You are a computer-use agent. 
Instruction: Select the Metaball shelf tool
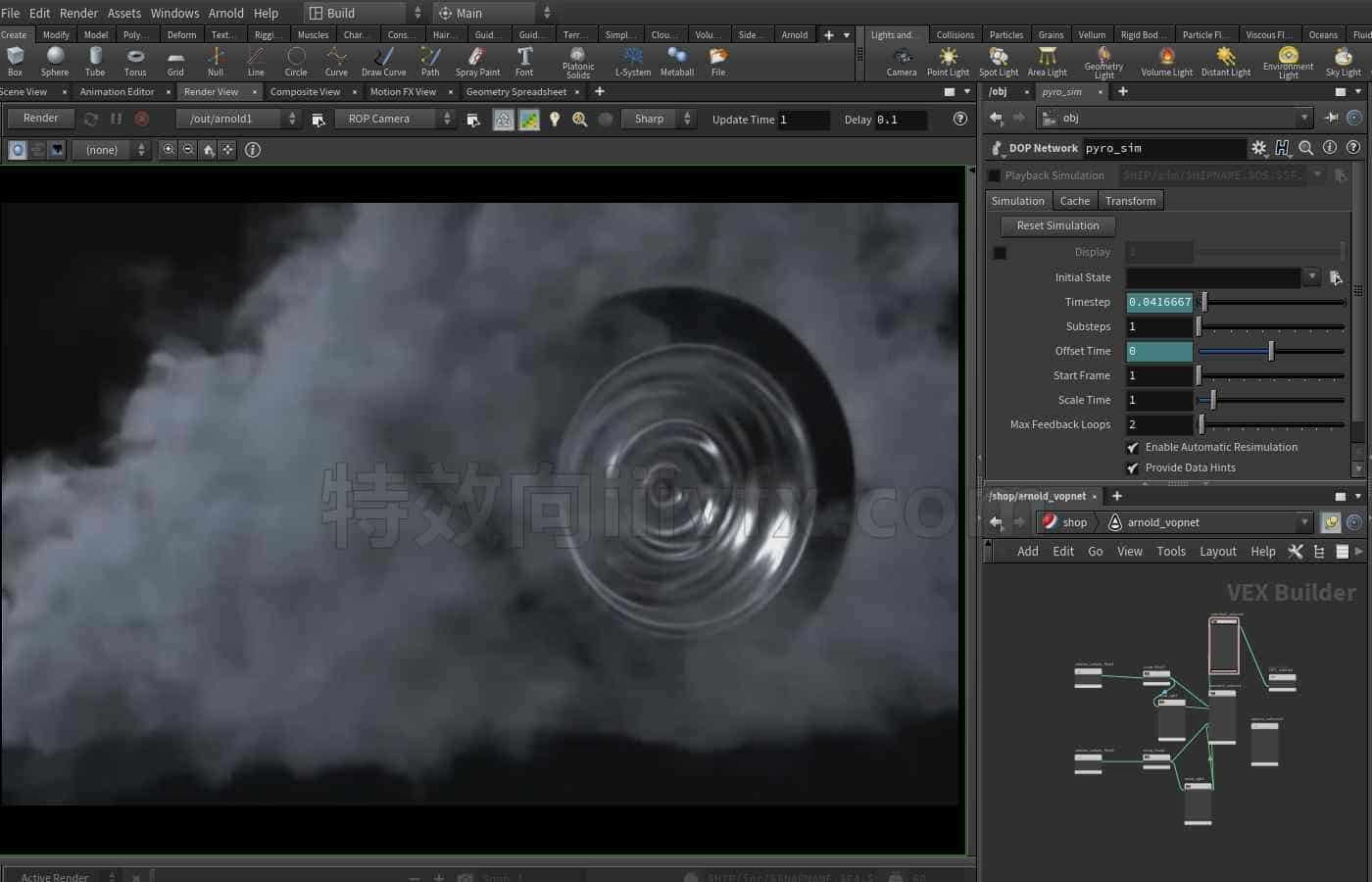676,61
